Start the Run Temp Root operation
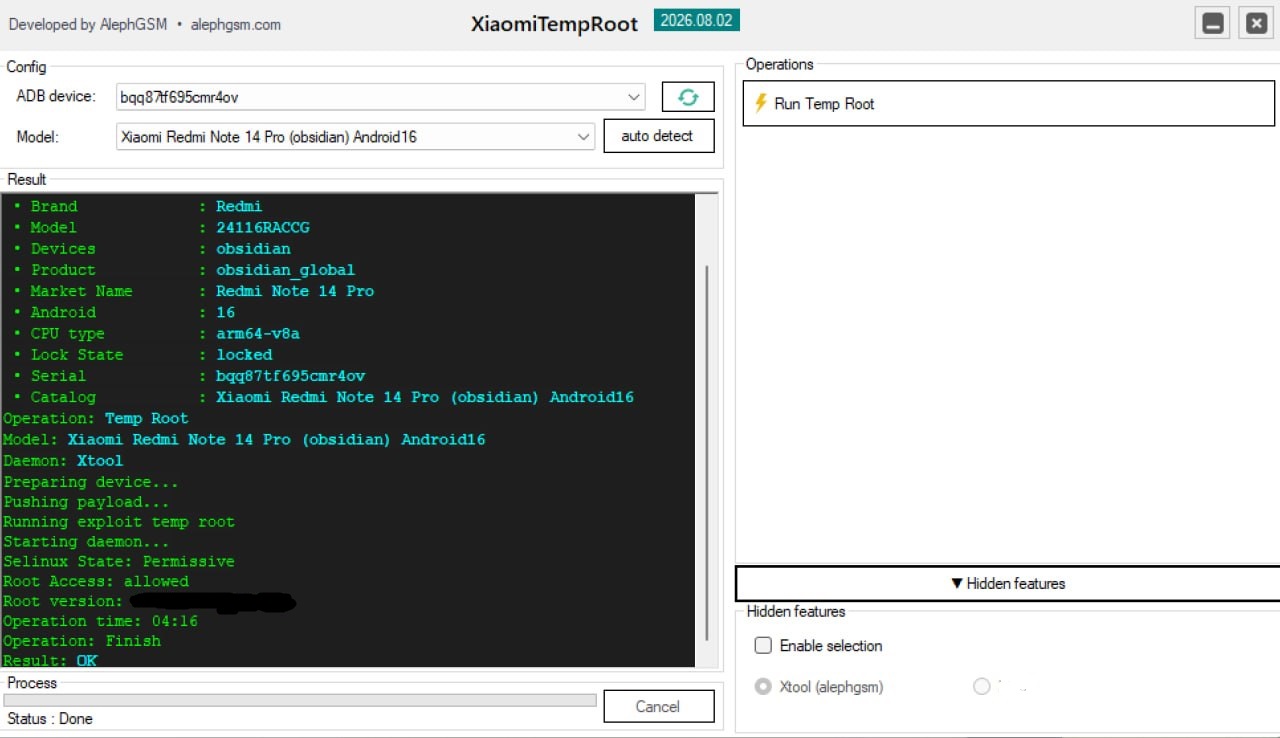The width and height of the screenshot is (1280, 738). [x=1009, y=103]
